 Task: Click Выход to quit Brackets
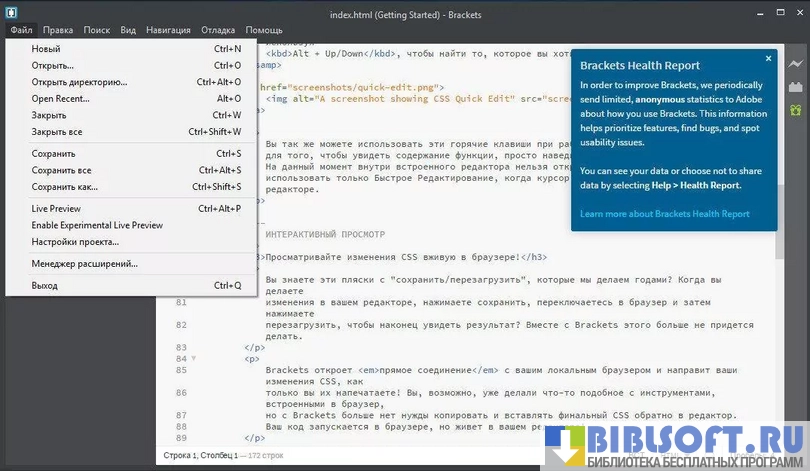point(45,286)
